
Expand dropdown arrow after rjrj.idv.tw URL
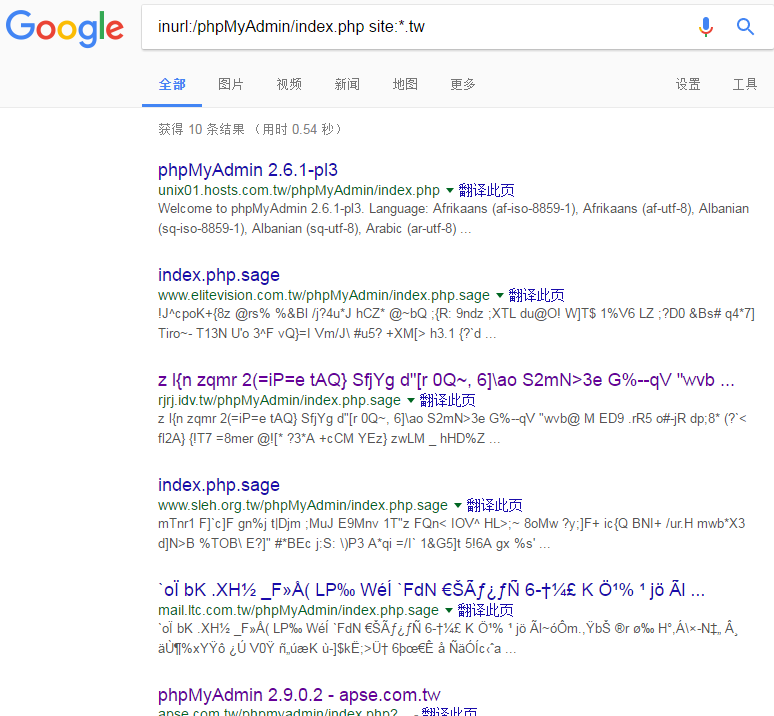(x=411, y=401)
